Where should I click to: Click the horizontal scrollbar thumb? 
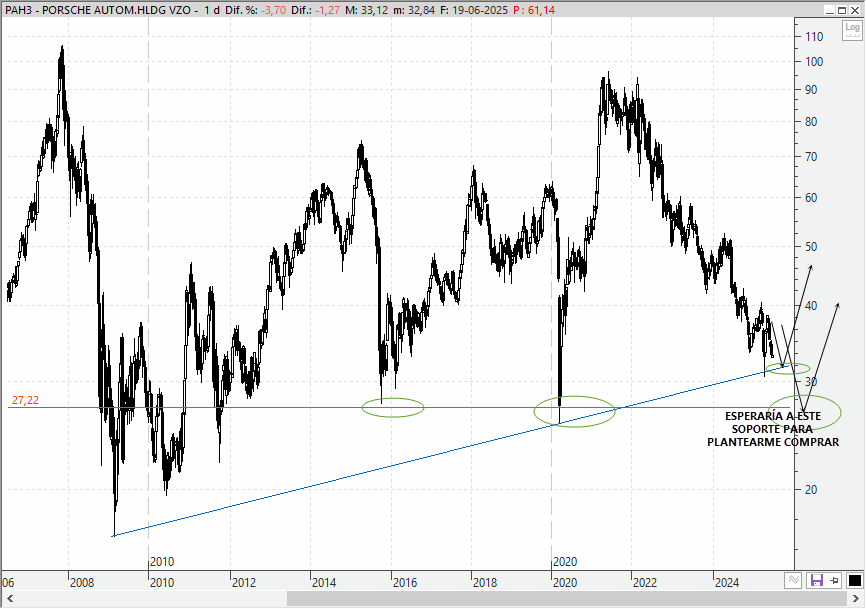tap(567, 599)
